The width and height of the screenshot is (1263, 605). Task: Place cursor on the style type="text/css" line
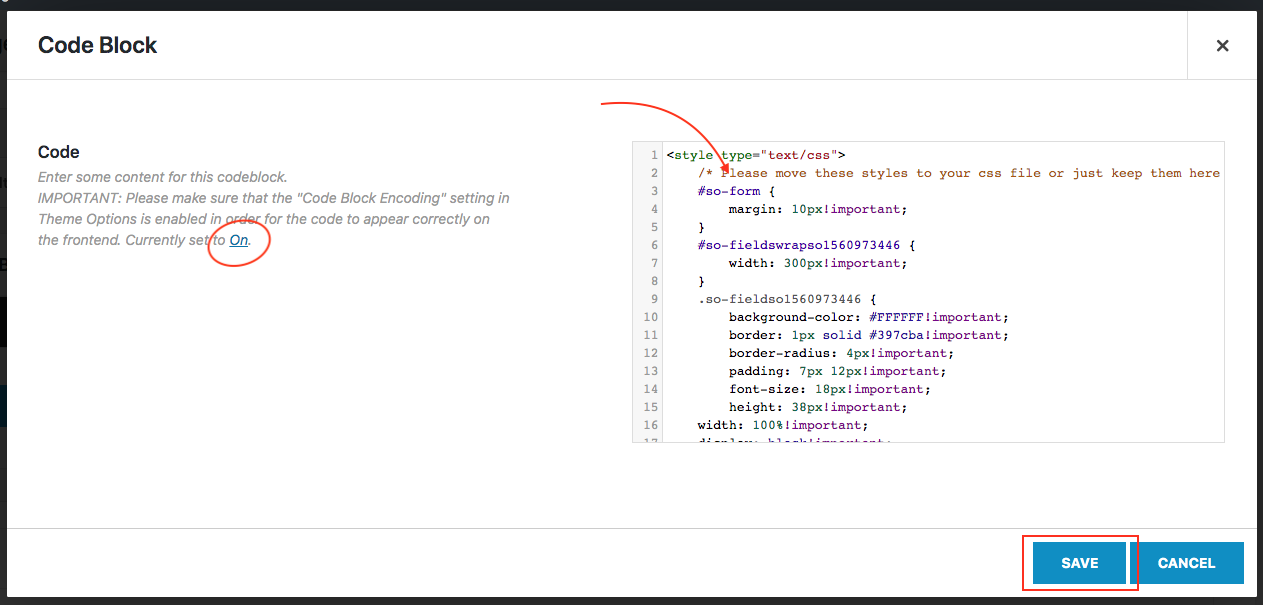[756, 155]
